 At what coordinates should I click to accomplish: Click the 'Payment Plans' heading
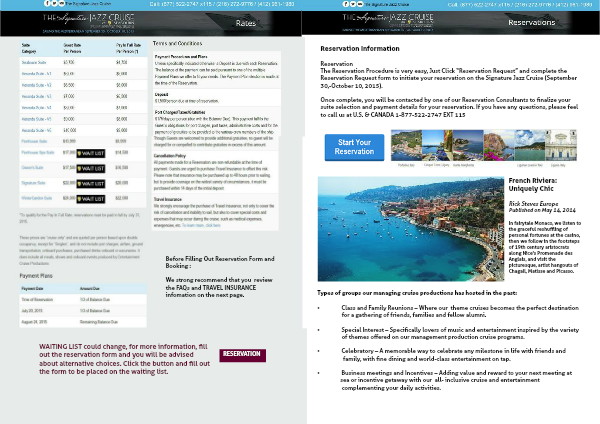(36, 276)
